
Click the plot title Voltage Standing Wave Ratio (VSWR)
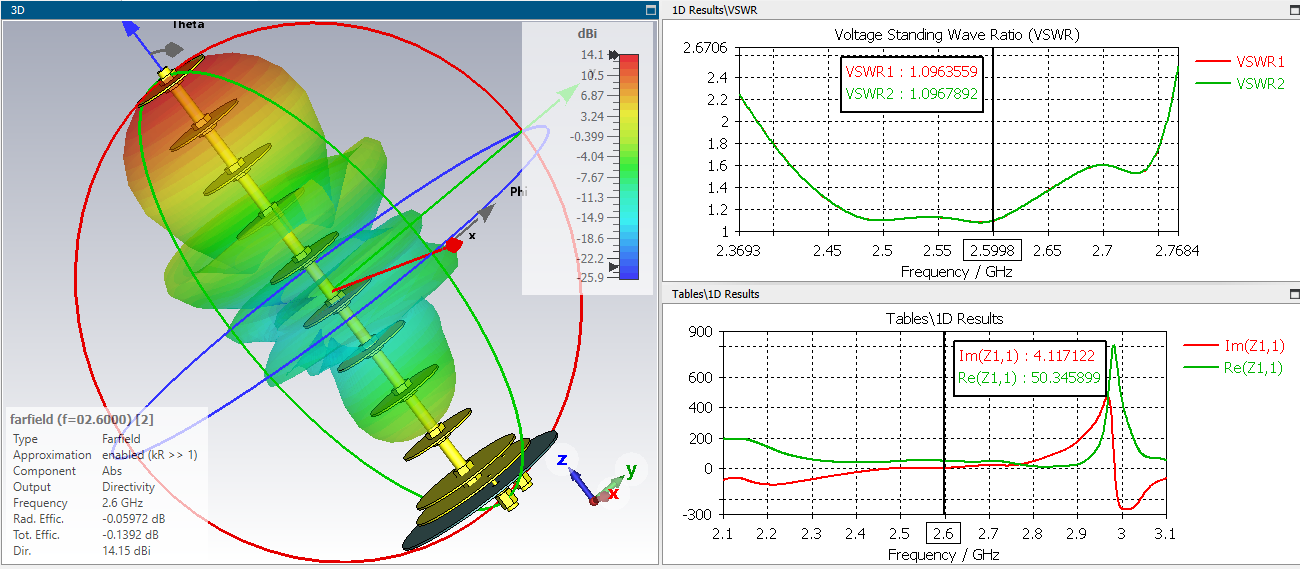tap(957, 35)
